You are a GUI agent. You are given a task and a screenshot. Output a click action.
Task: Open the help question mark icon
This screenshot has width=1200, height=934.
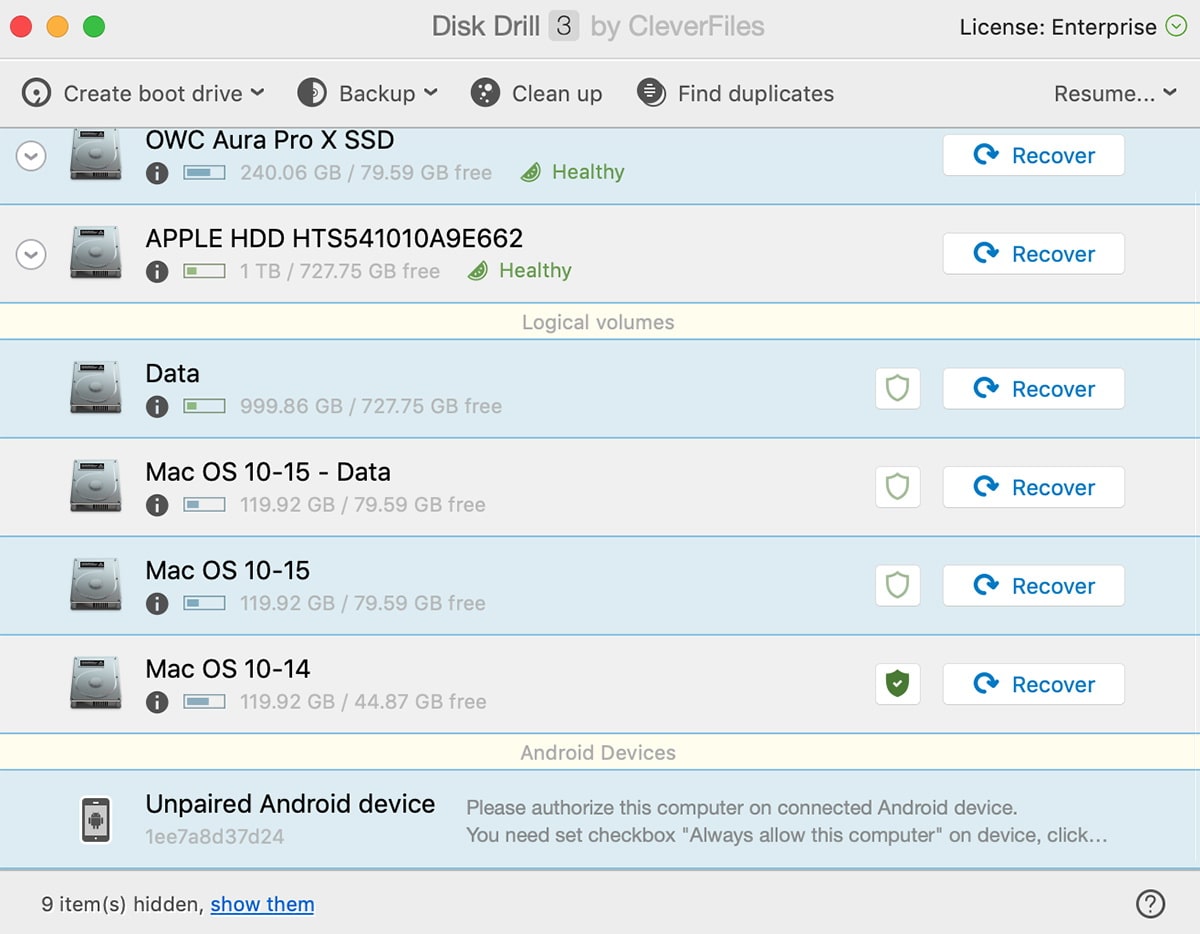click(1151, 904)
